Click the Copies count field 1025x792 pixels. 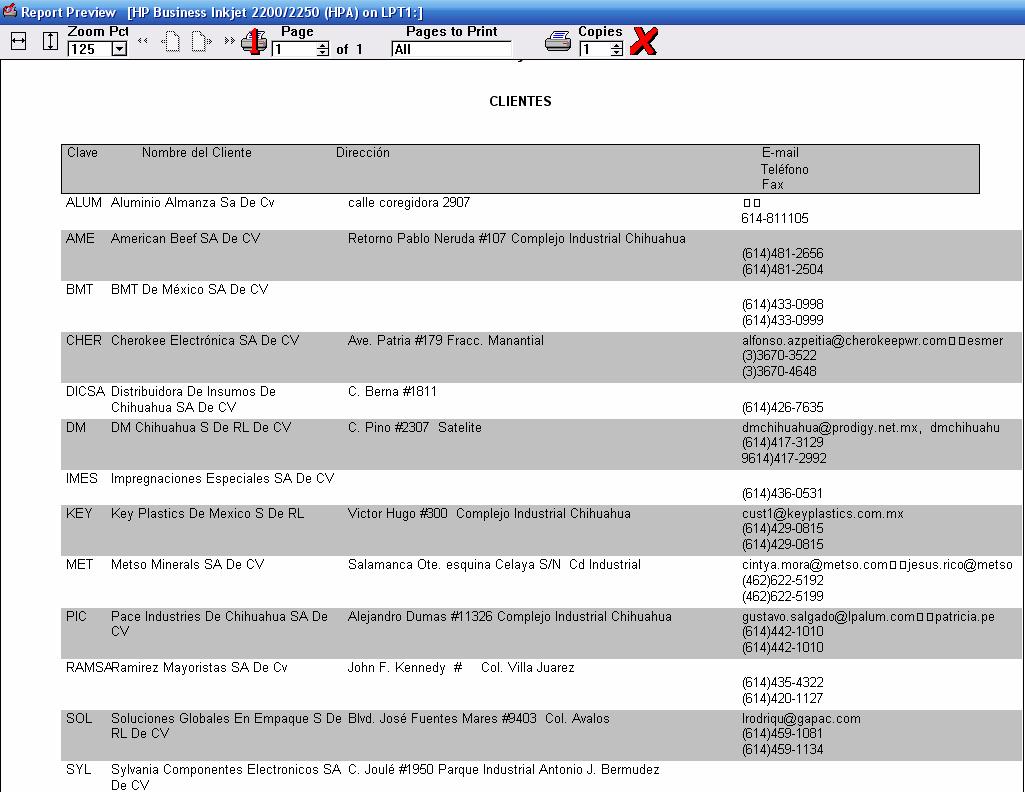(x=595, y=49)
